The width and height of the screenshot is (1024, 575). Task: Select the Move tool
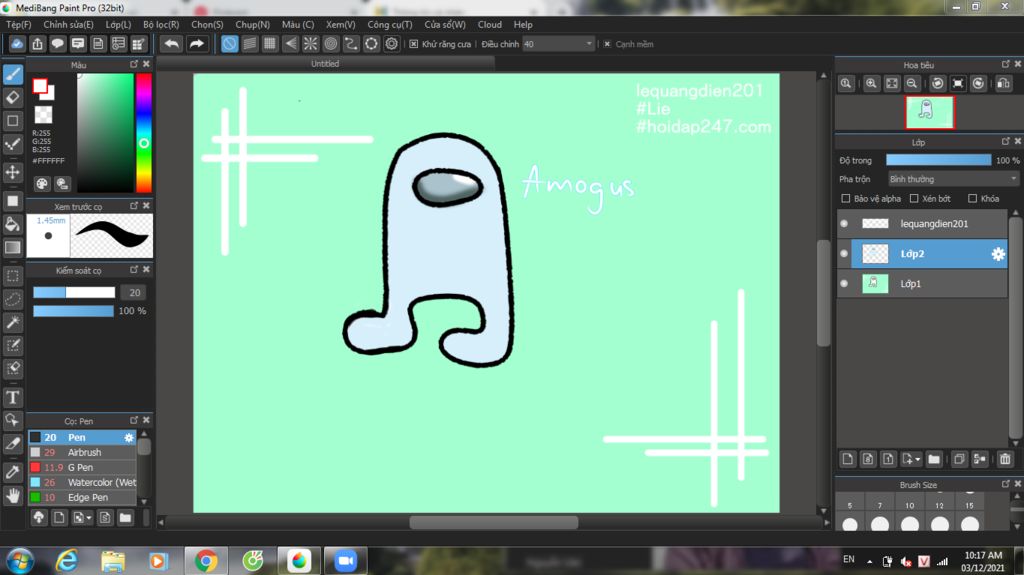13,172
